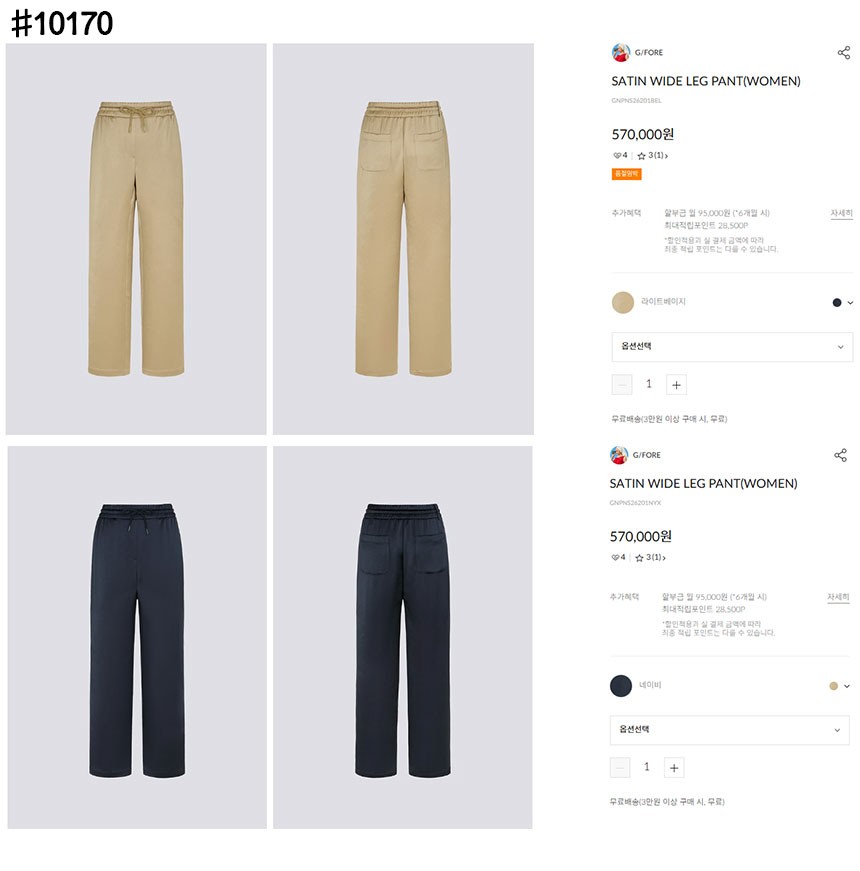Like the beige pants via heart icon
This screenshot has width=860, height=871.
(x=617, y=156)
